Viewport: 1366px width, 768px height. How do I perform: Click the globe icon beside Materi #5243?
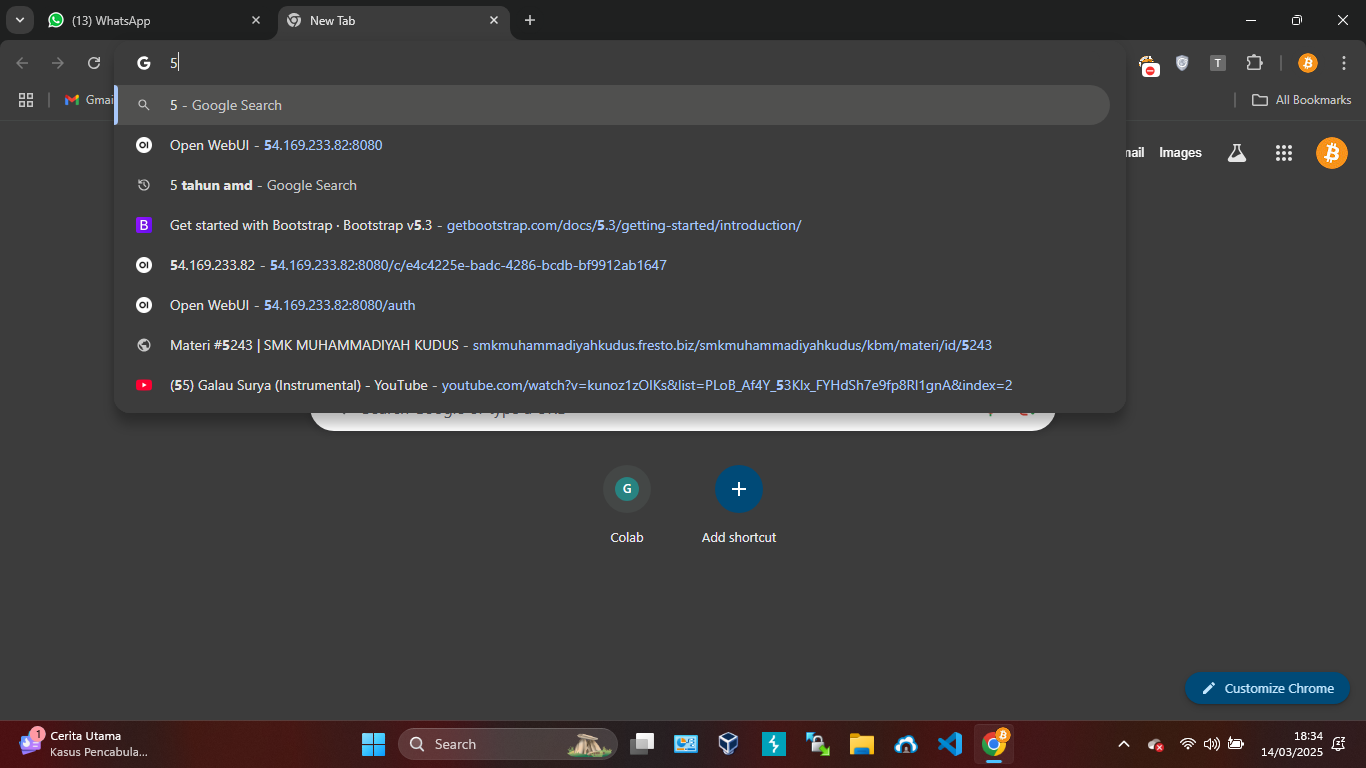pos(144,345)
